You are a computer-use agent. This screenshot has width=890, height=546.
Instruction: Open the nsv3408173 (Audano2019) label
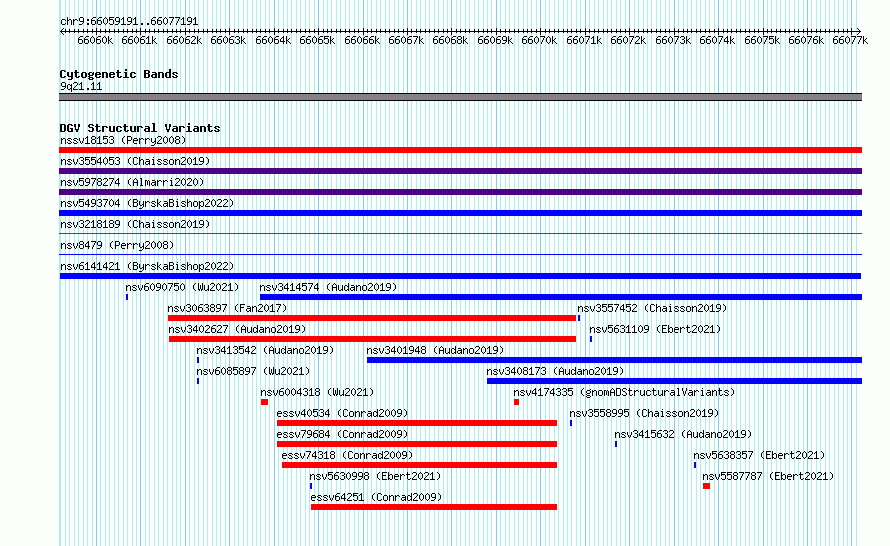tap(555, 371)
